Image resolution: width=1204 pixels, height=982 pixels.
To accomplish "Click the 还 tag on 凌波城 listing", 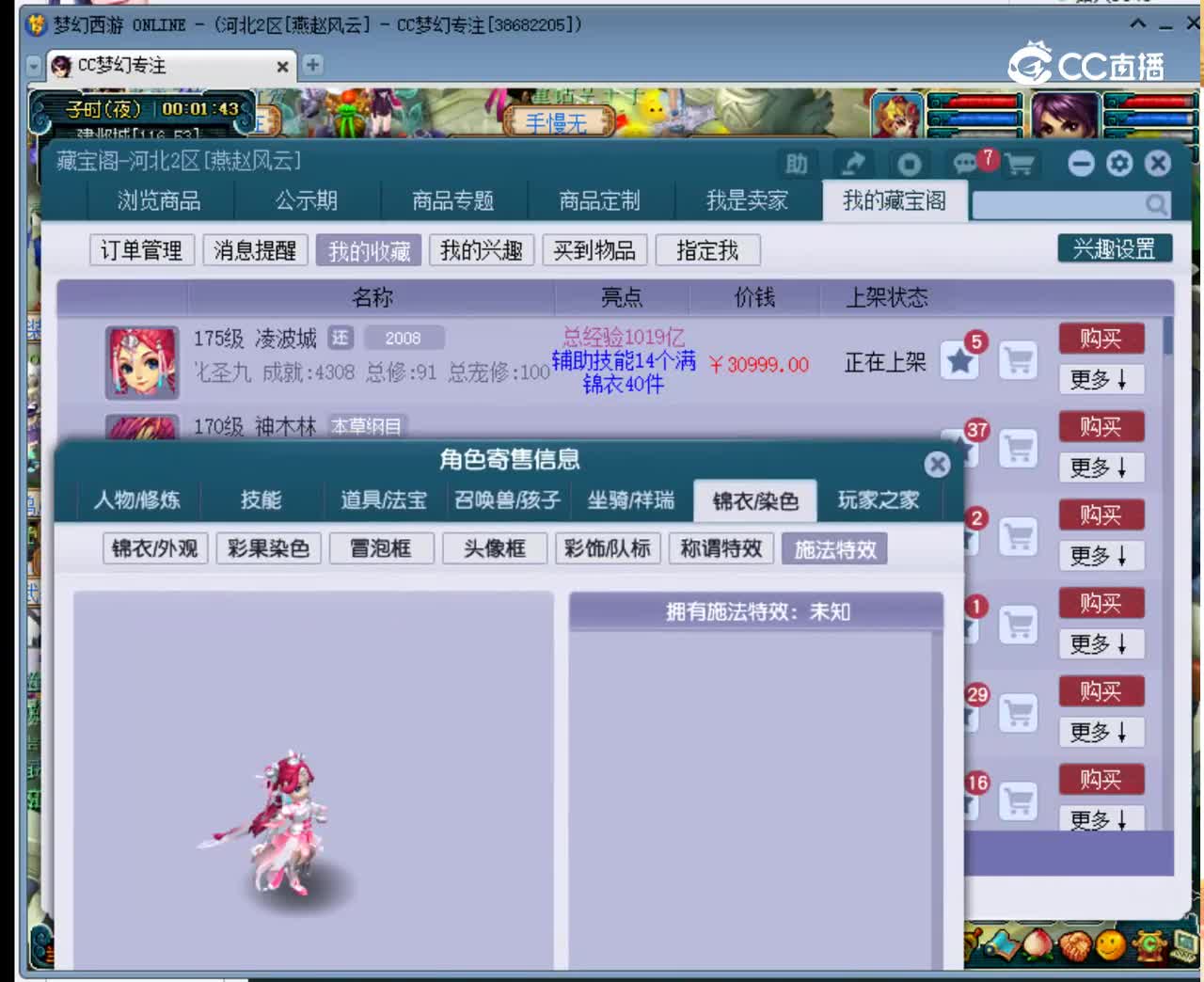I will [341, 338].
